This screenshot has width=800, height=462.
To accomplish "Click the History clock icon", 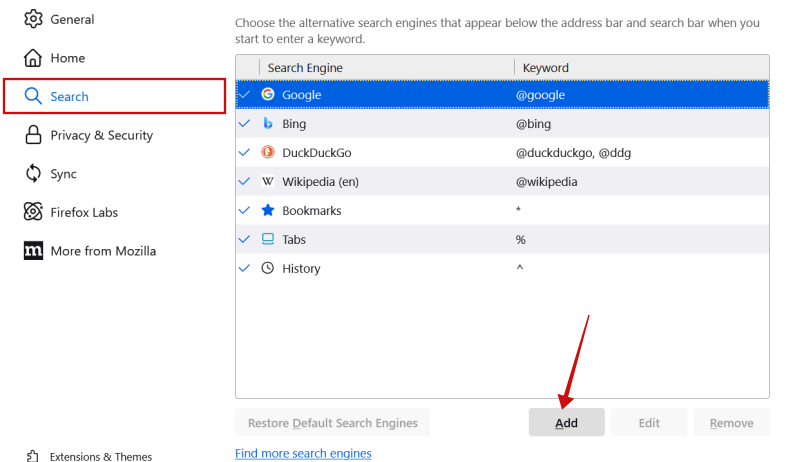I will pyautogui.click(x=268, y=268).
